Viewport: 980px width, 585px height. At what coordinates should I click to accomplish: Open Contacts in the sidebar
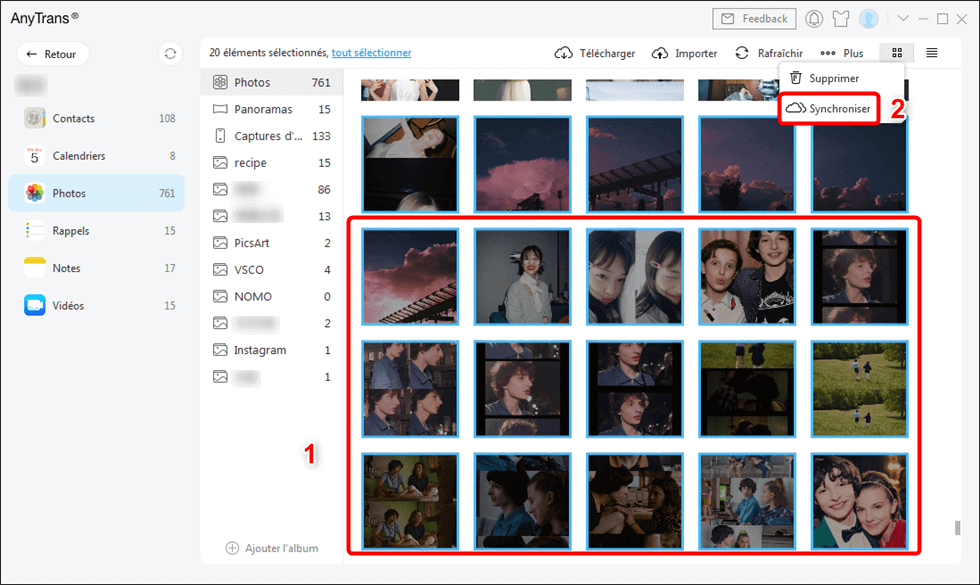(x=96, y=118)
